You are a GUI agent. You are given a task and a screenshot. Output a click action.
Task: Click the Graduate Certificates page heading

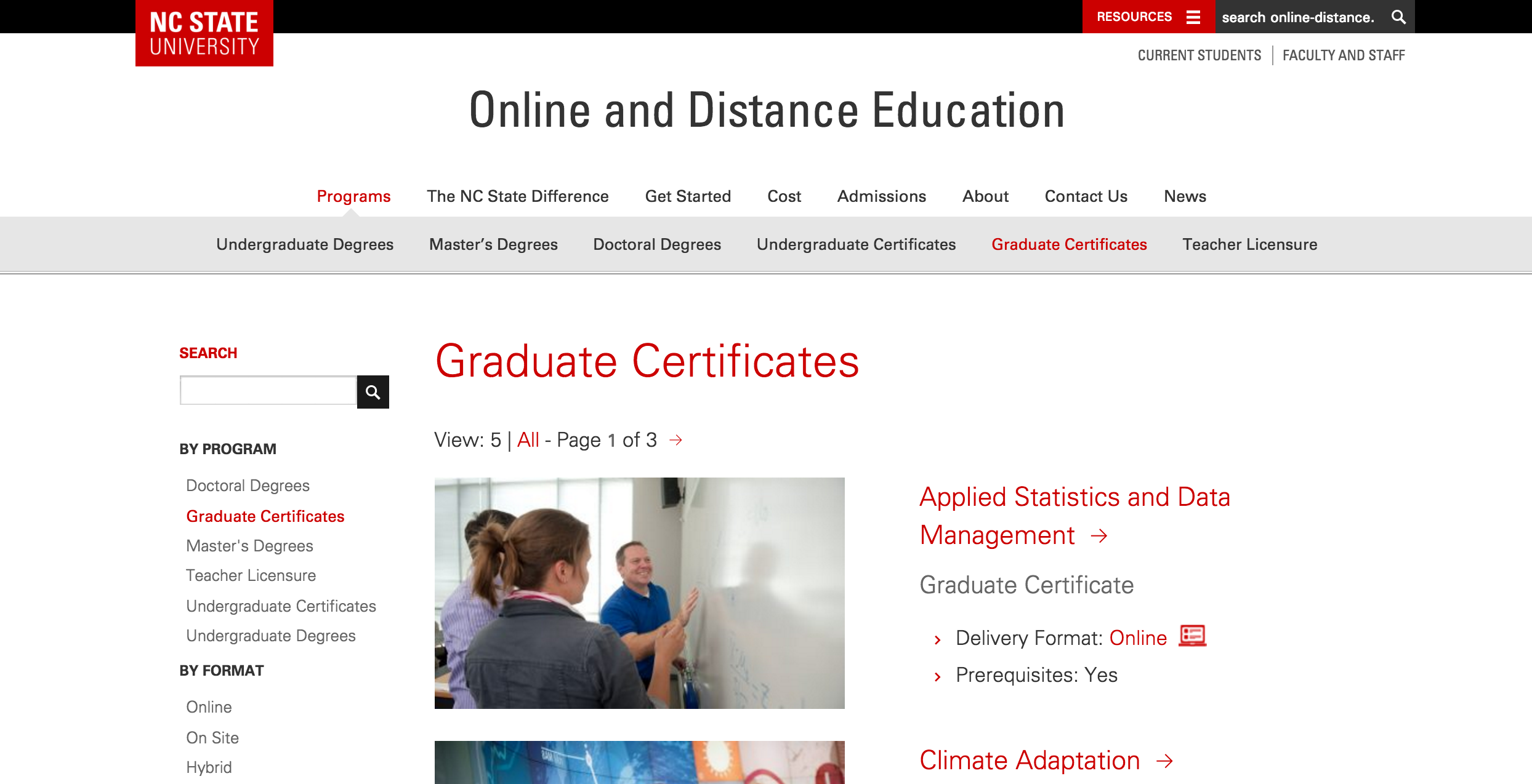tap(647, 361)
